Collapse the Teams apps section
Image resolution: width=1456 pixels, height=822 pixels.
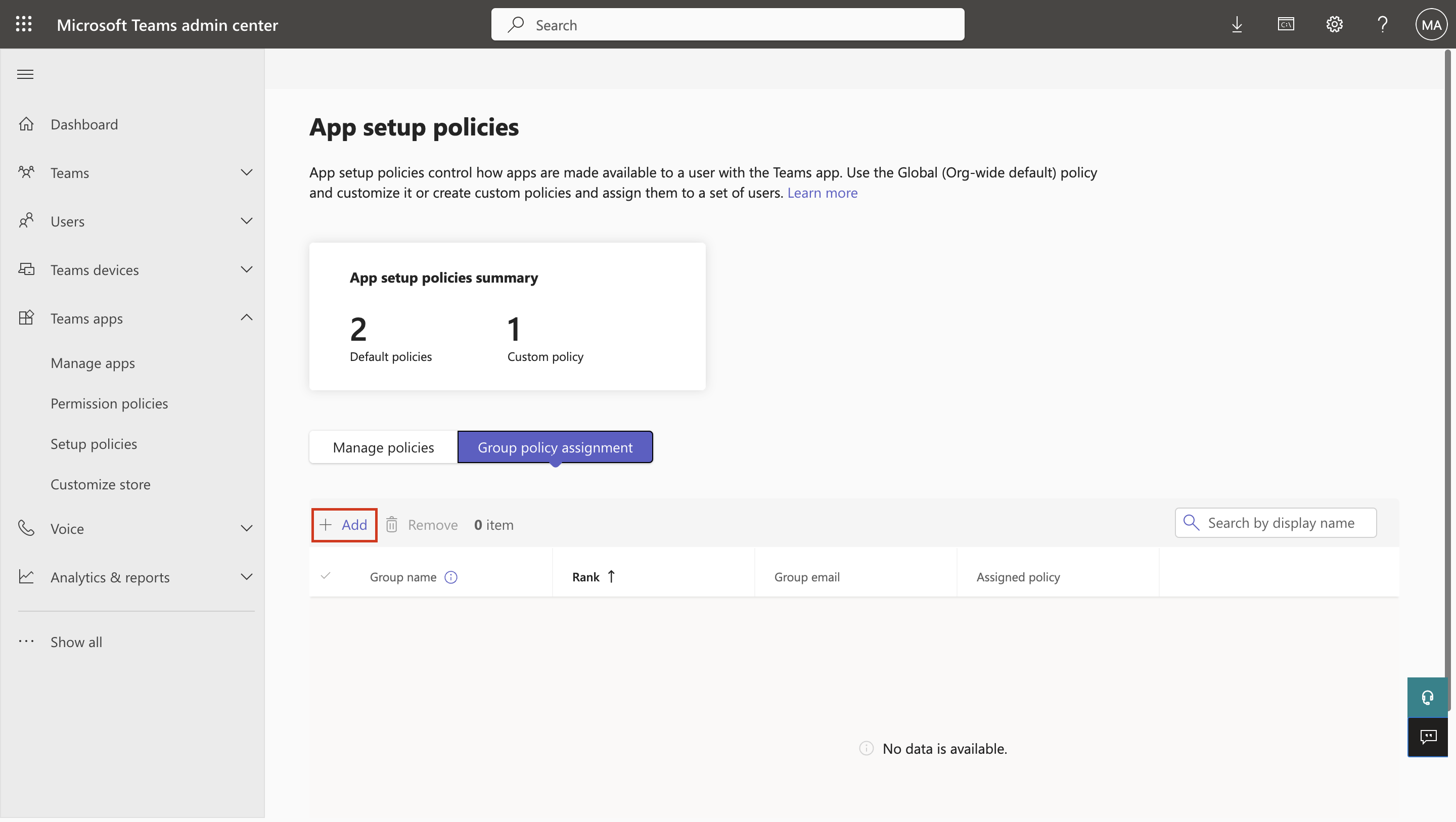(x=246, y=317)
